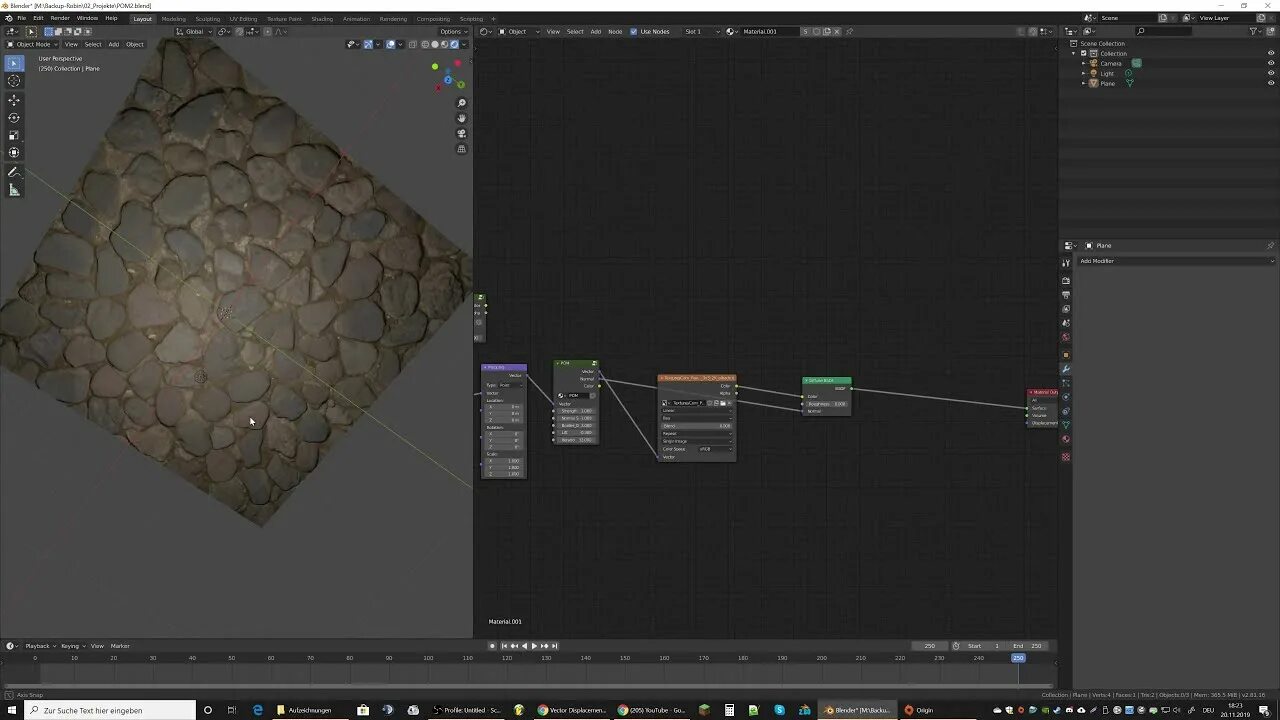Image resolution: width=1280 pixels, height=720 pixels.
Task: Open the node editor Object type dropdown
Action: (x=519, y=31)
